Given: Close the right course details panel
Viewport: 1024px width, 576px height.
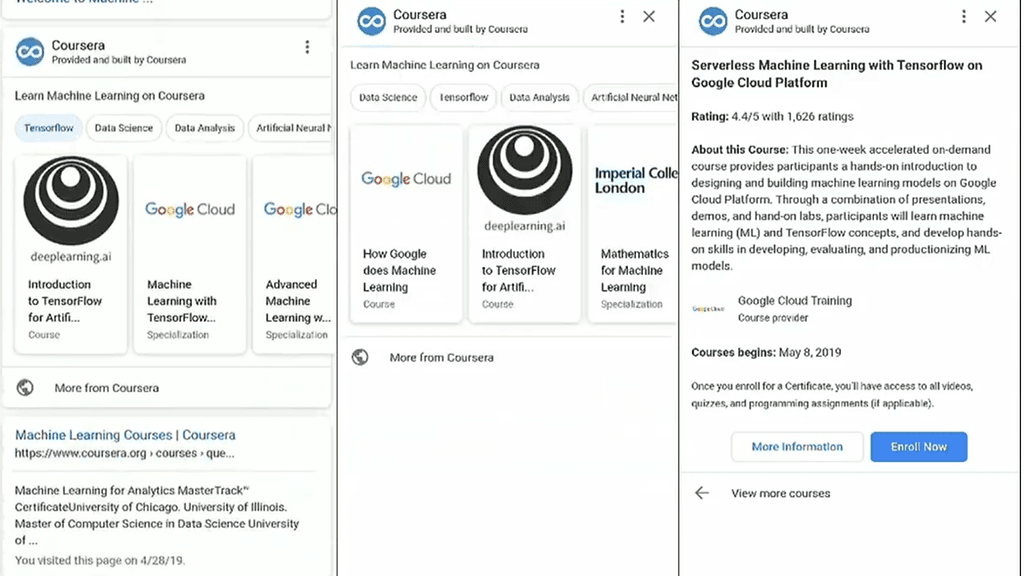Looking at the screenshot, I should point(990,17).
